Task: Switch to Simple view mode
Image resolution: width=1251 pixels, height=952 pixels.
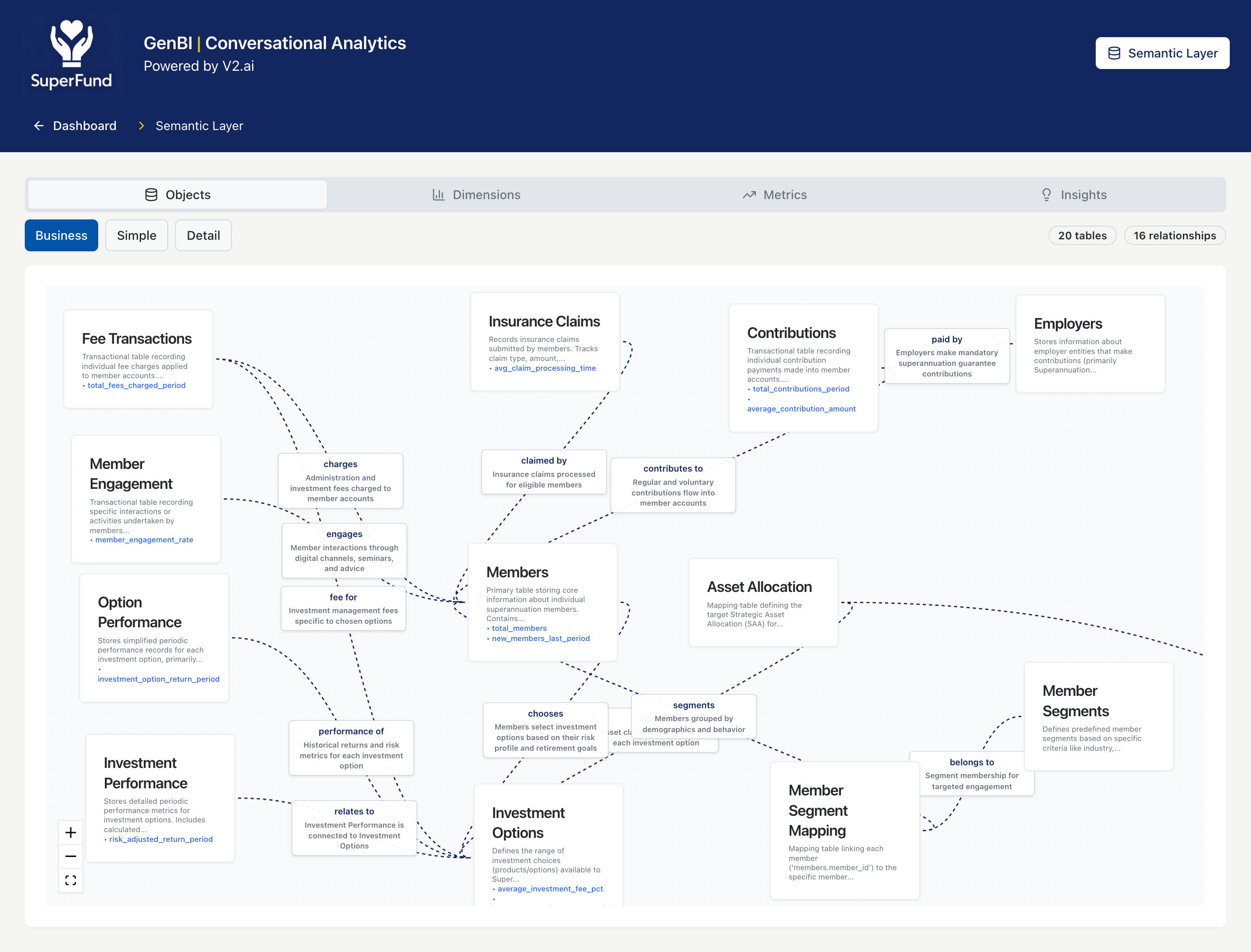Action: [137, 235]
